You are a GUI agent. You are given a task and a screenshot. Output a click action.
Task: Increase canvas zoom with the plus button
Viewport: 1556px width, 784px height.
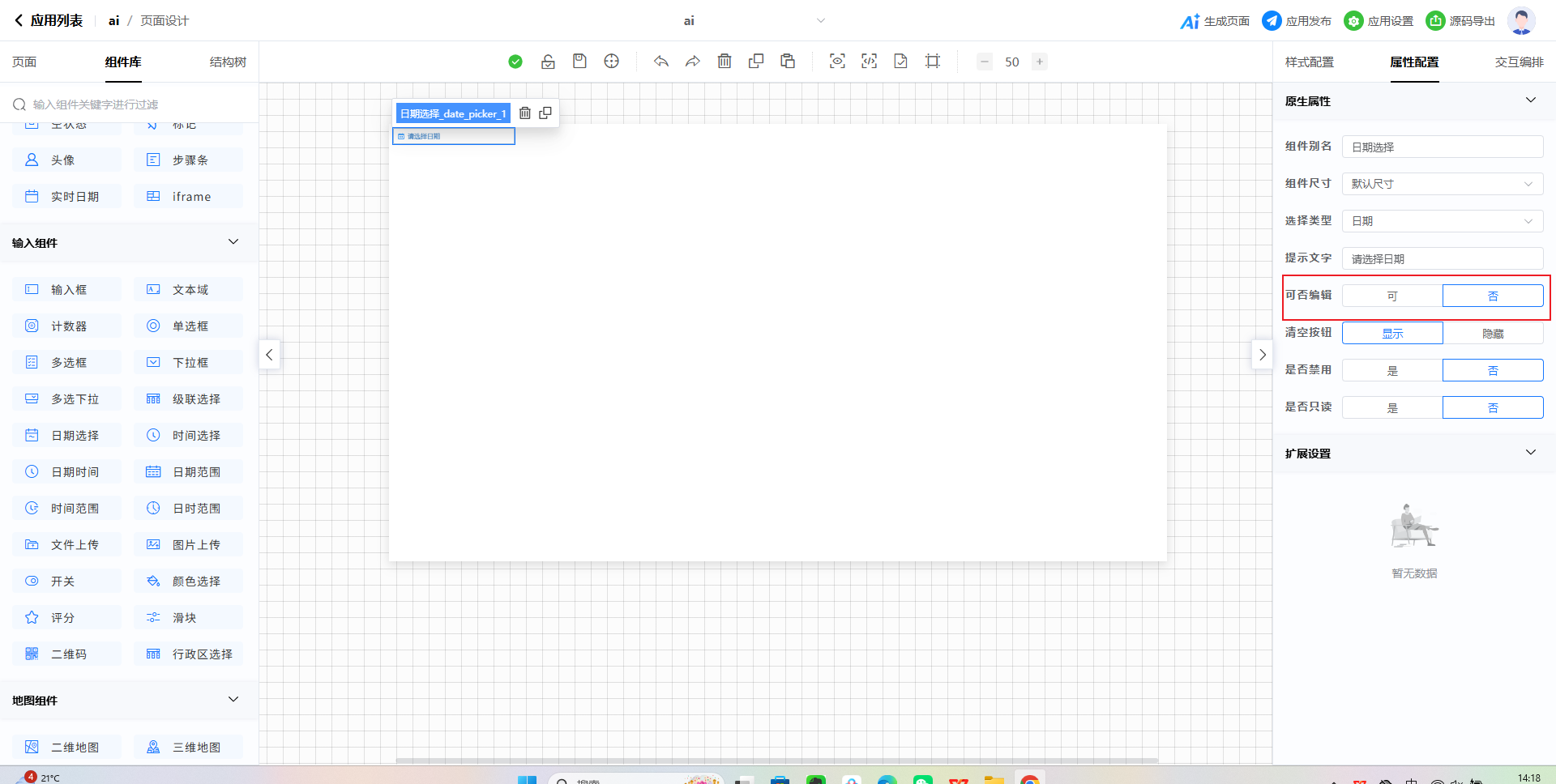pyautogui.click(x=1040, y=62)
